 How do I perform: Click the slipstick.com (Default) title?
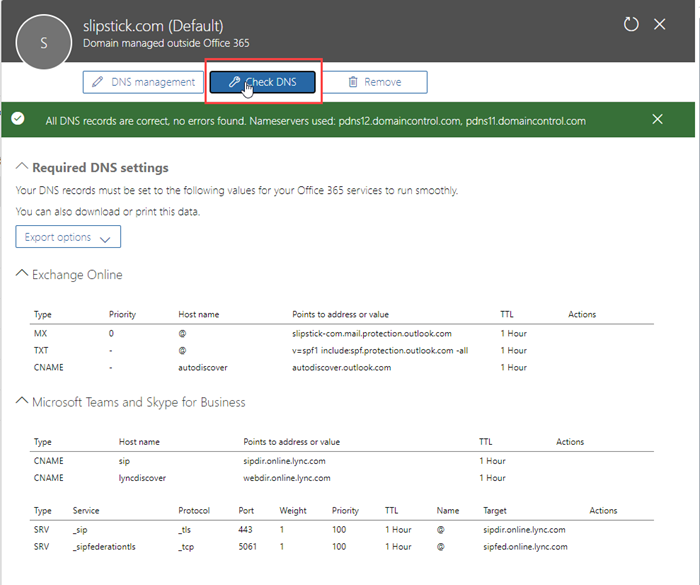(153, 26)
